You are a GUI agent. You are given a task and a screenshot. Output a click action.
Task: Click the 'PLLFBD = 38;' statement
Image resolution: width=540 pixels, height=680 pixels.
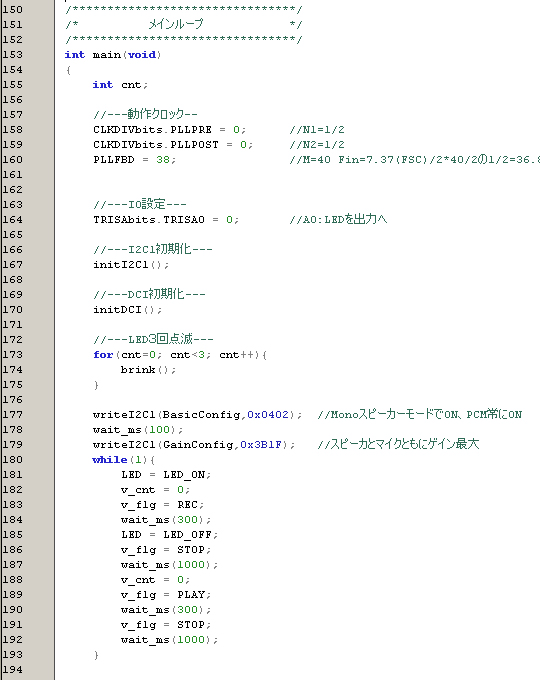coord(134,160)
